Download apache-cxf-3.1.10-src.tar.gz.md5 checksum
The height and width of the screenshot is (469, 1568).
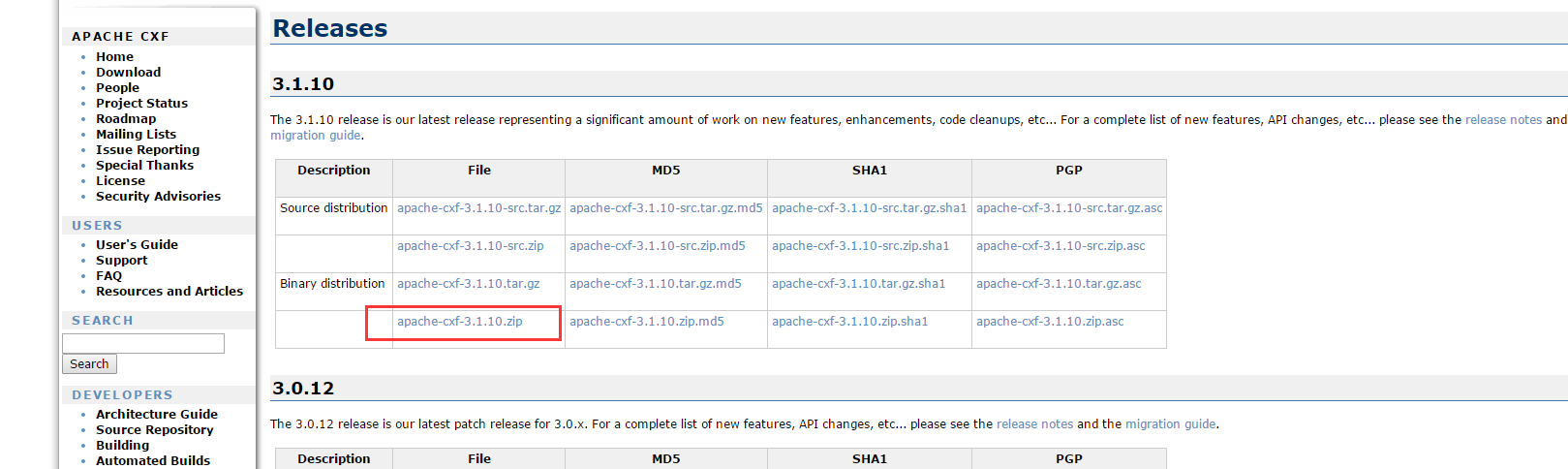[x=665, y=208]
